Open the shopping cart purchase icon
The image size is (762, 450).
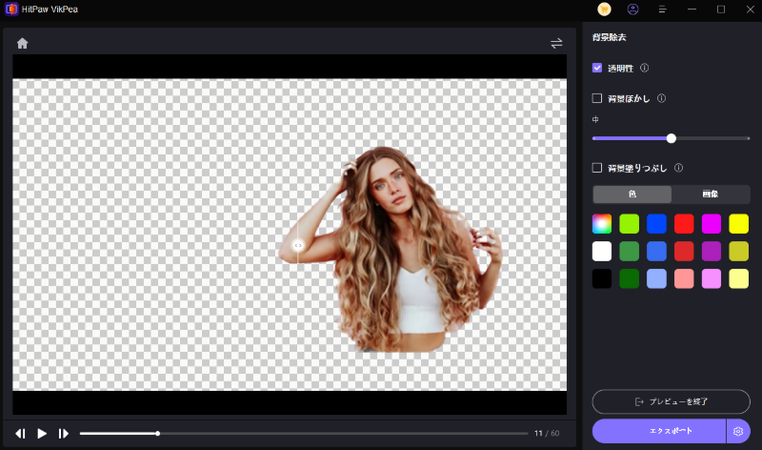604,9
